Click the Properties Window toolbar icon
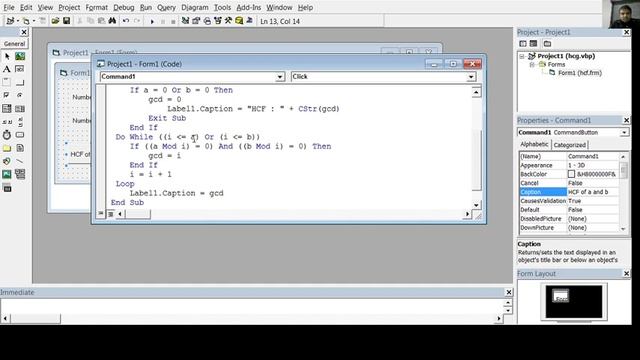 [196, 21]
